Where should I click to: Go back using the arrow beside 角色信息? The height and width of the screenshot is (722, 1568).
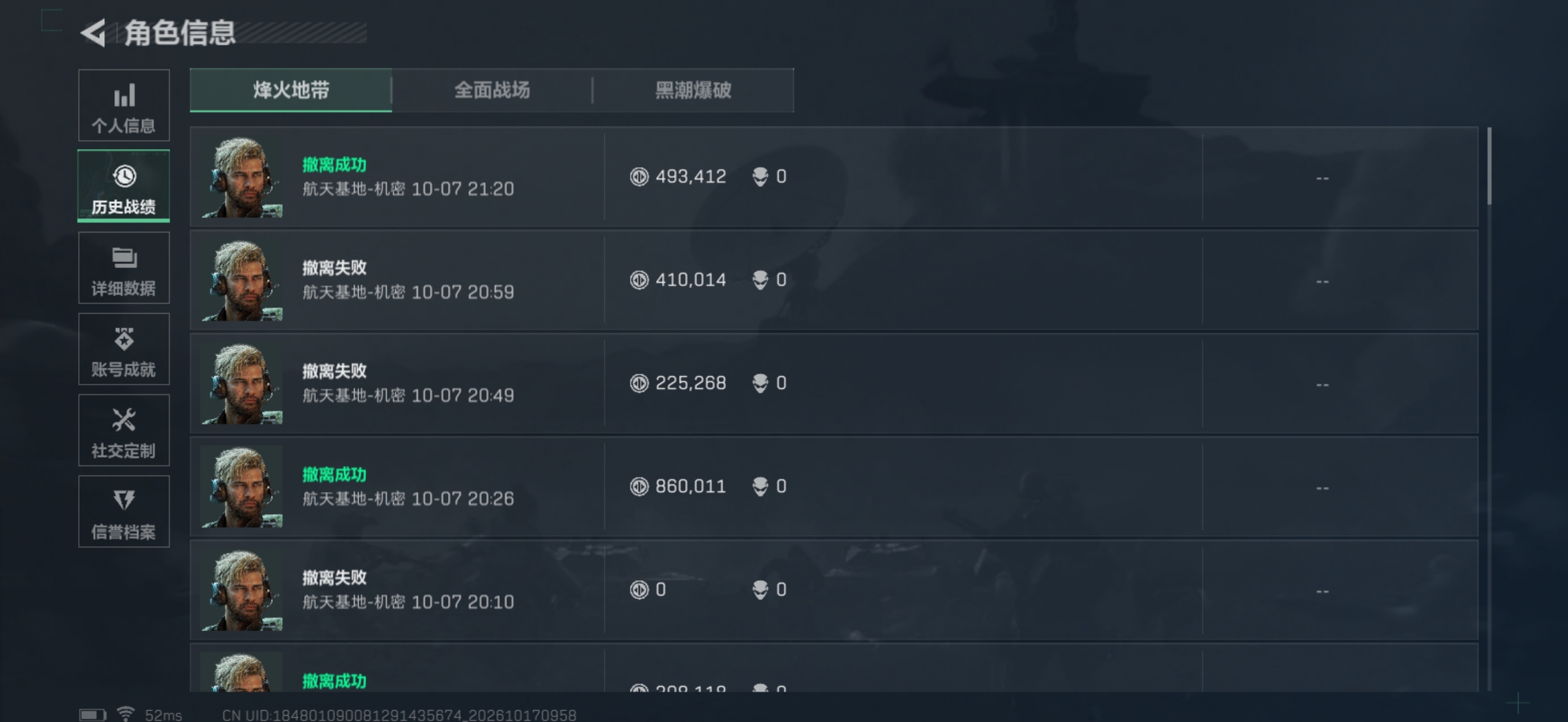[93, 33]
